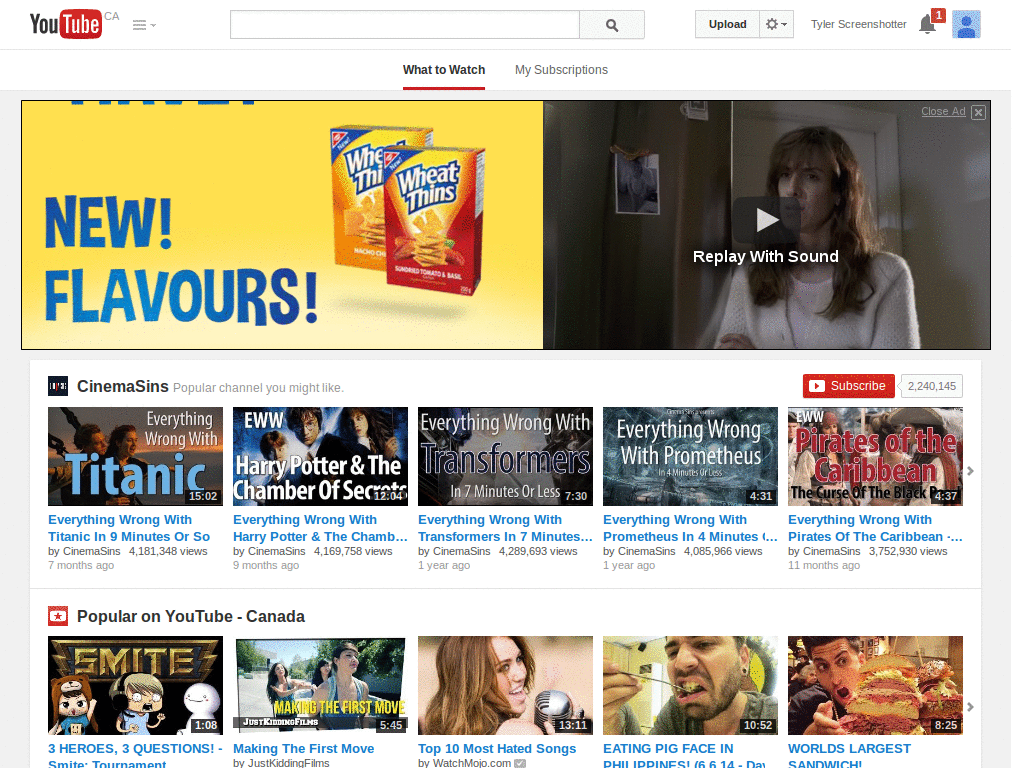
Task: Open Everything Wrong With Titanic title link
Action: [129, 528]
